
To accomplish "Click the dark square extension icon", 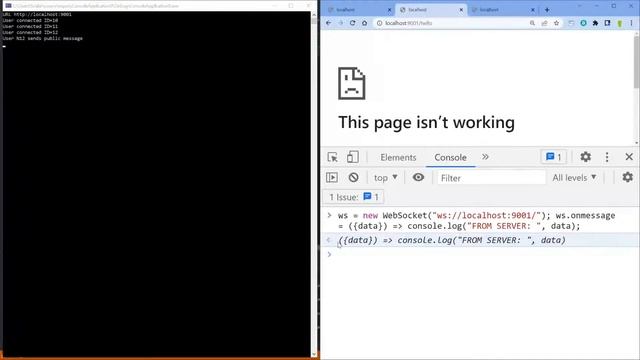I will pyautogui.click(x=607, y=23).
